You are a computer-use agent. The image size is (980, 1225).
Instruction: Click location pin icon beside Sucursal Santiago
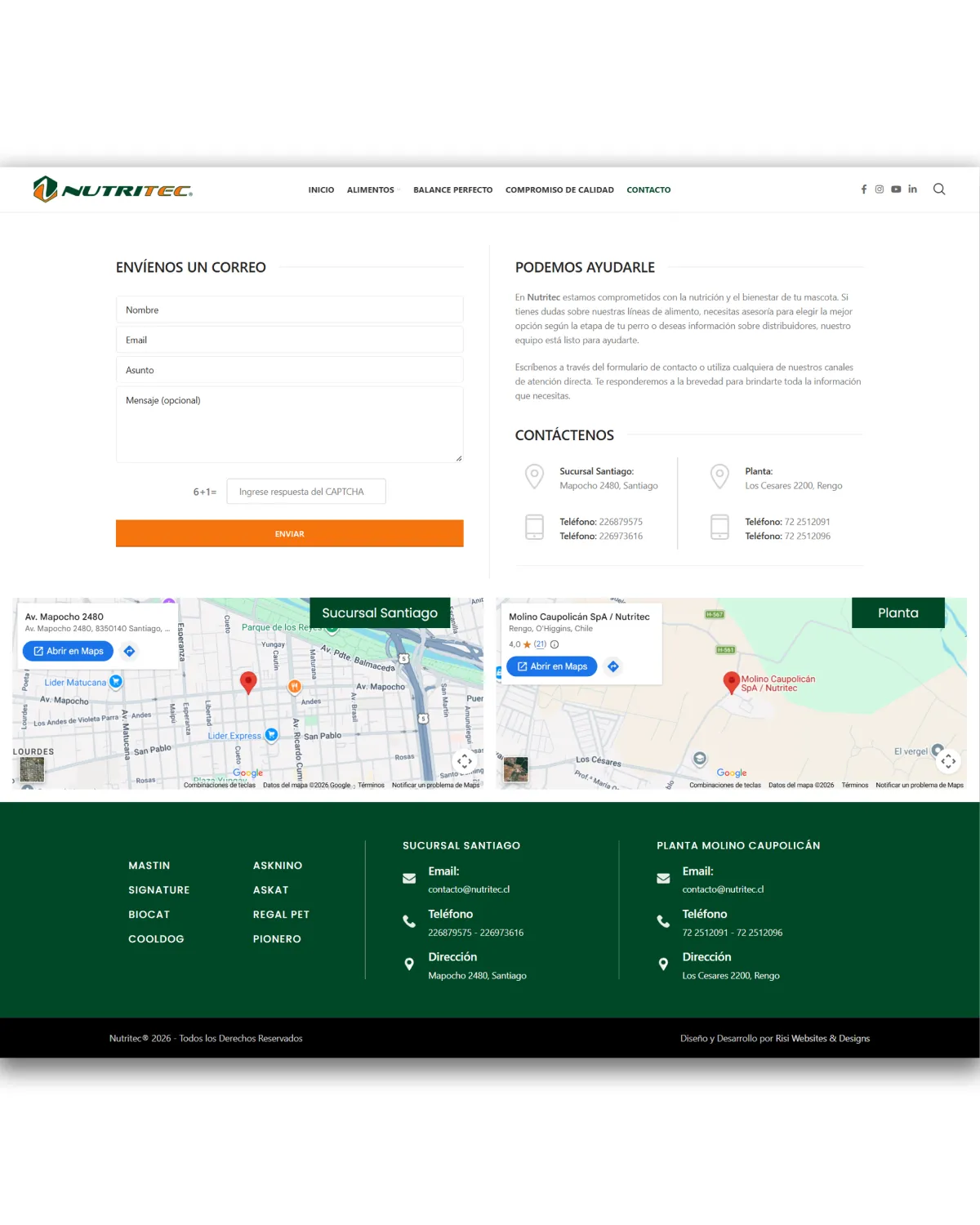(x=534, y=477)
